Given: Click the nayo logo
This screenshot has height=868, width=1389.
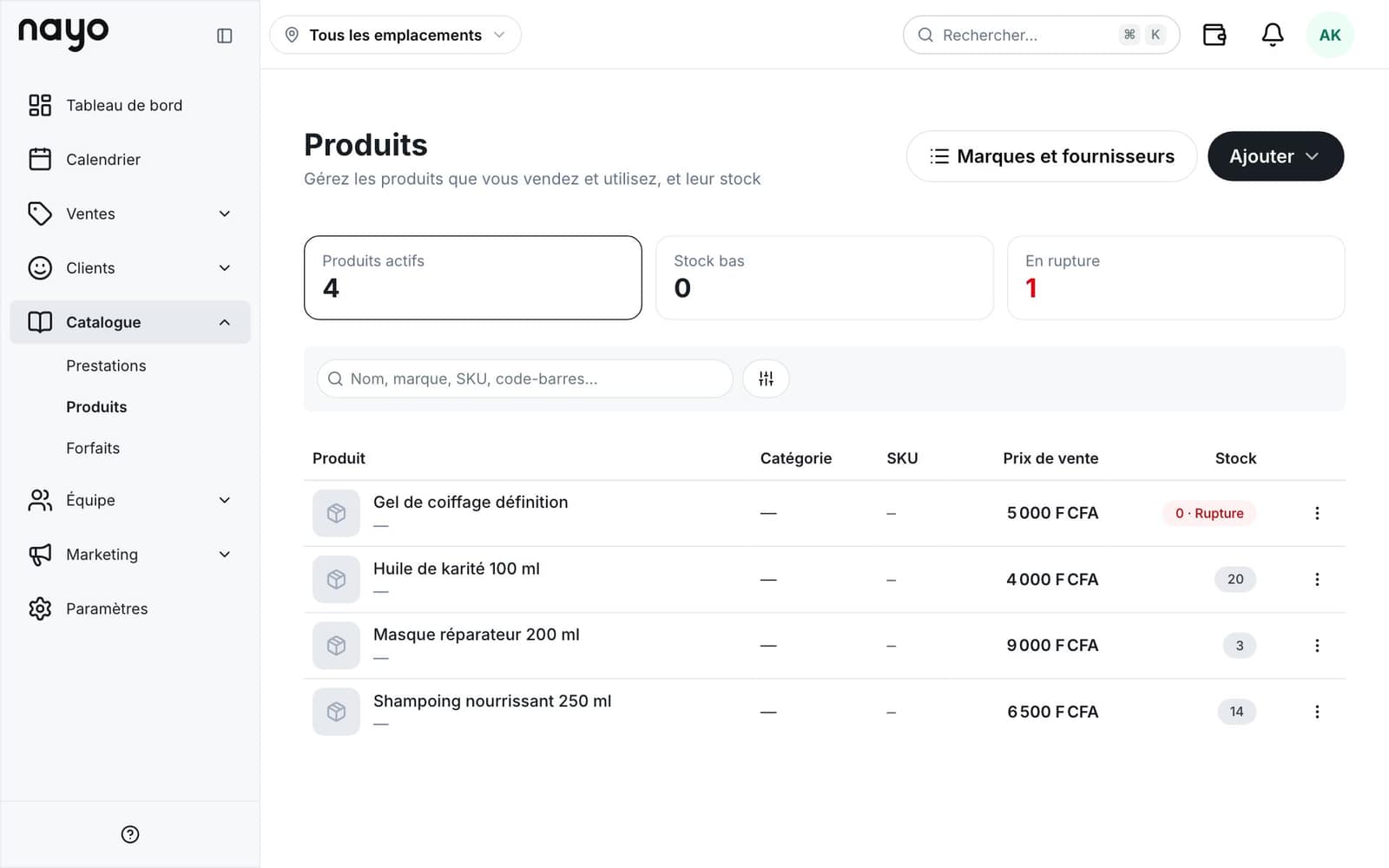Looking at the screenshot, I should pos(63,33).
